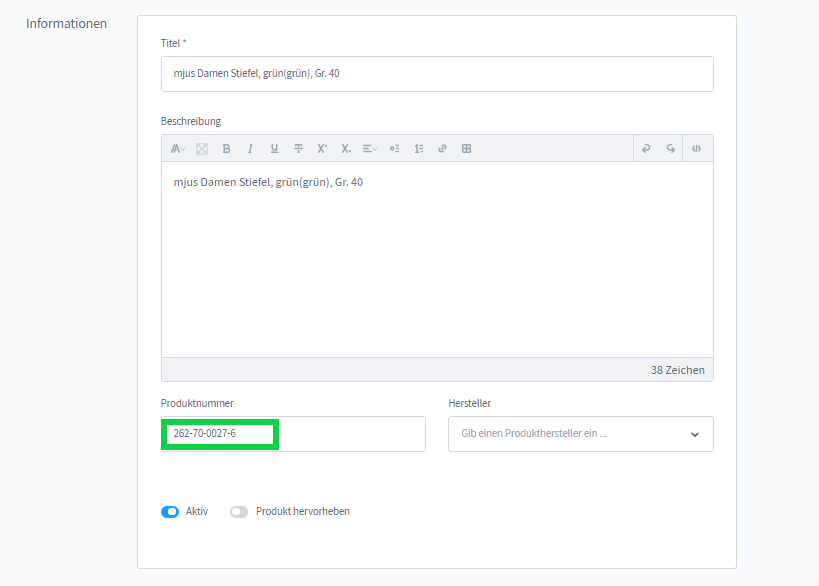Apply superscript formatting
This screenshot has height=586, width=819.
point(322,149)
